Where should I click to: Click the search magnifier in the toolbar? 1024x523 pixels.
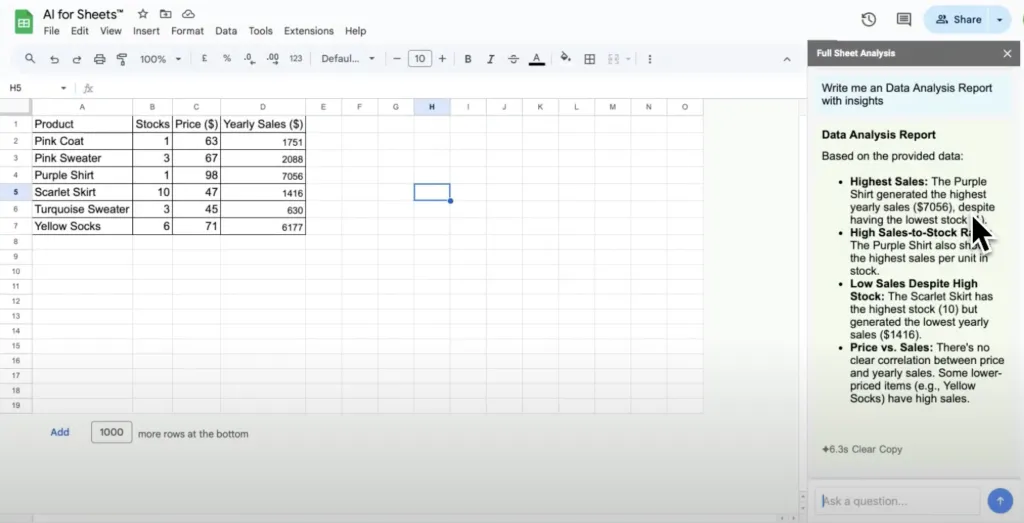[x=30, y=59]
